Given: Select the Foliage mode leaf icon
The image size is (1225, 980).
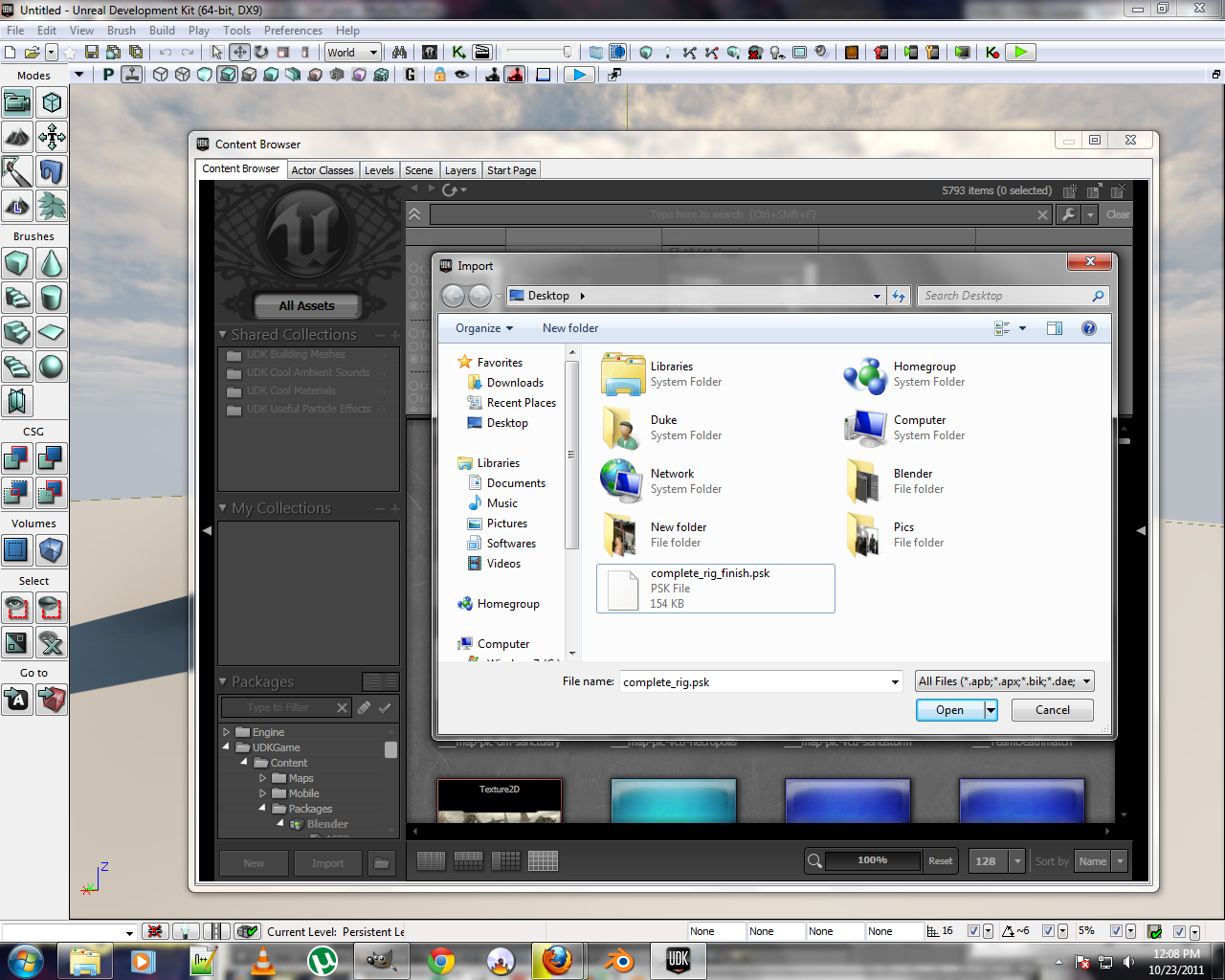Looking at the screenshot, I should [52, 206].
